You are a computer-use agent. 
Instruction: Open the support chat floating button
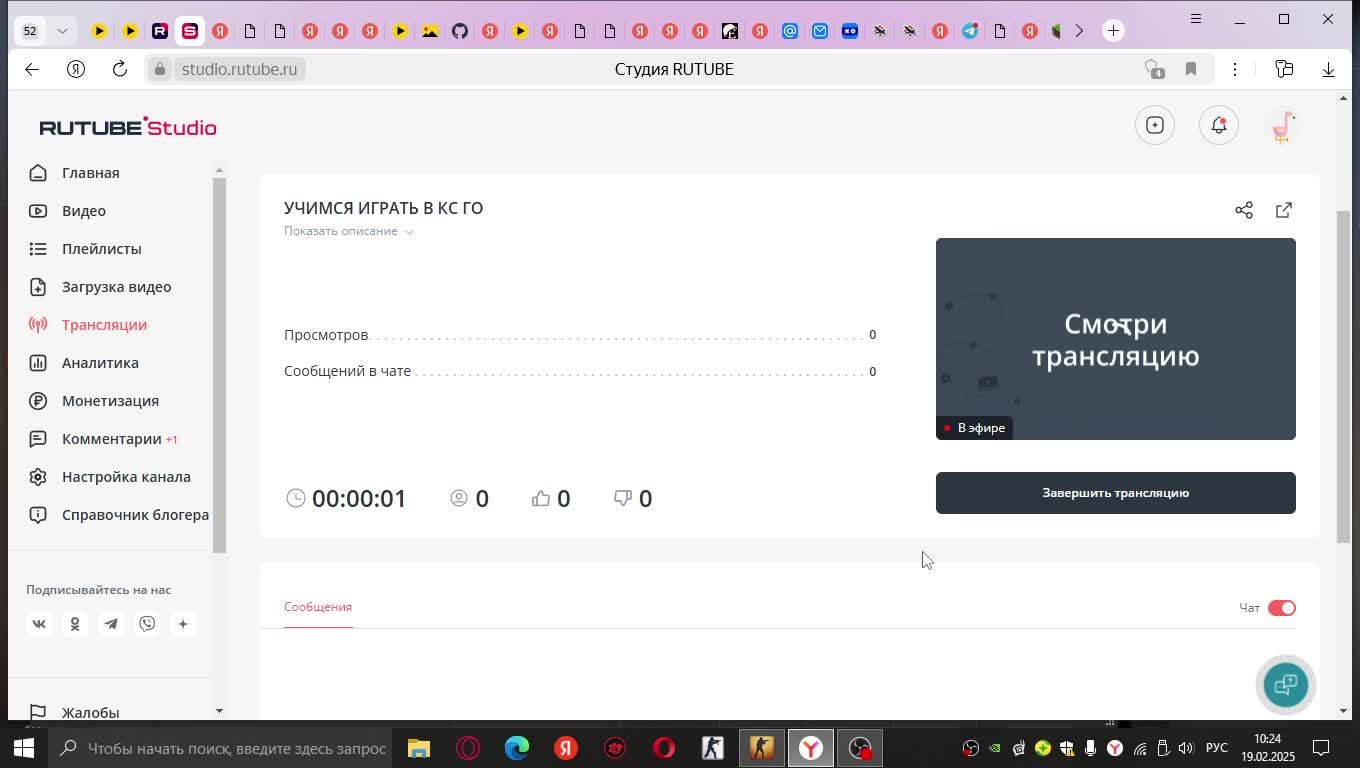[1285, 685]
